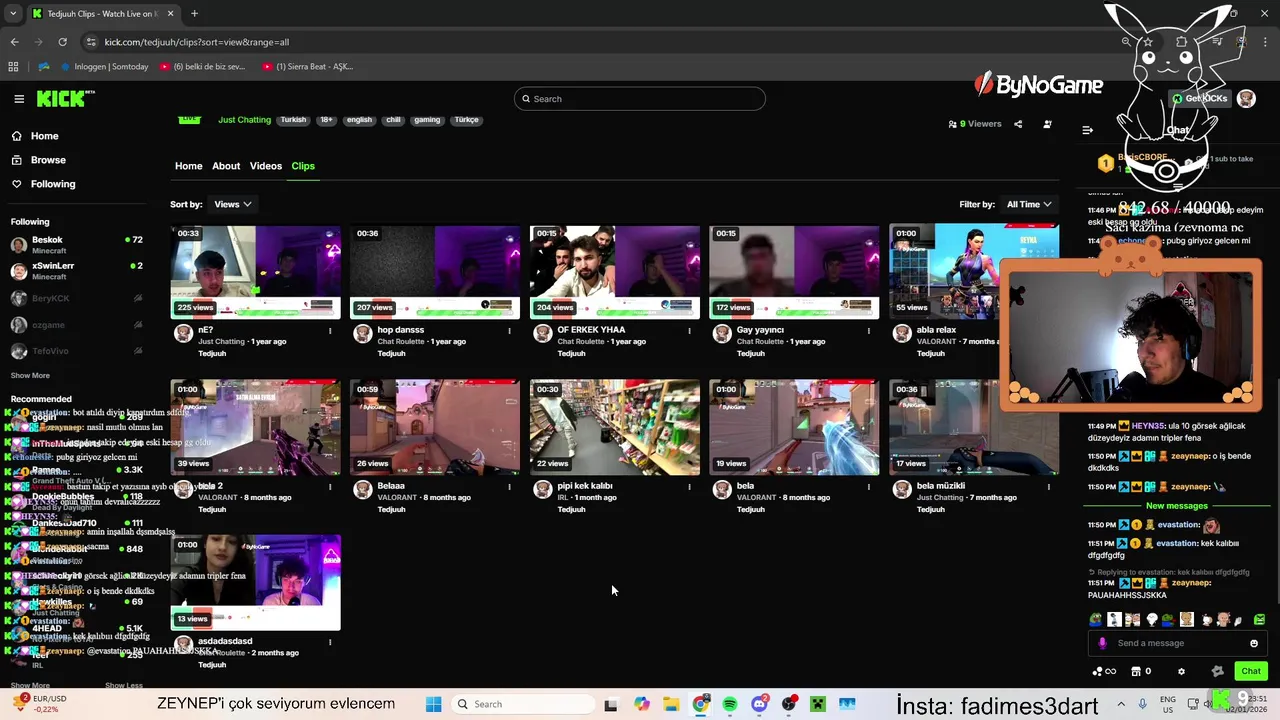Insert the first Pepe emote
The height and width of the screenshot is (720, 1280).
(x=1096, y=620)
